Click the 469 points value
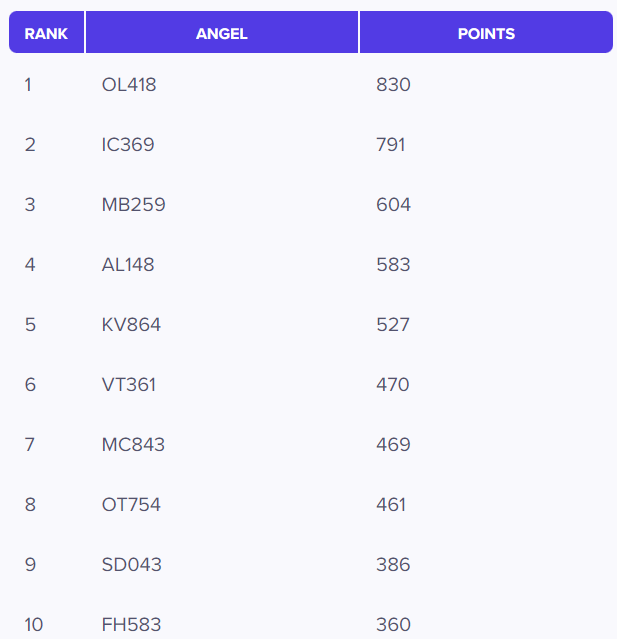Image resolution: width=617 pixels, height=639 pixels. [393, 445]
